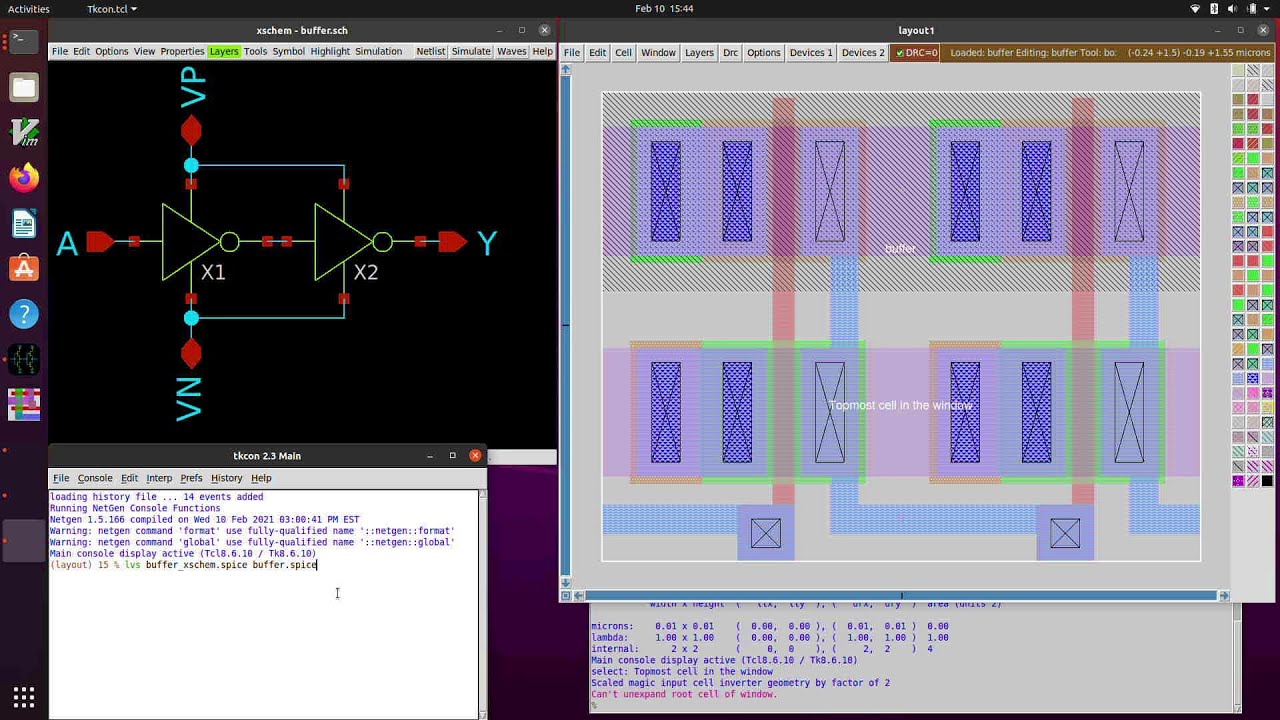The image size is (1280, 720).
Task: Open LibreOffice Writer from the dock
Action: click(x=24, y=223)
